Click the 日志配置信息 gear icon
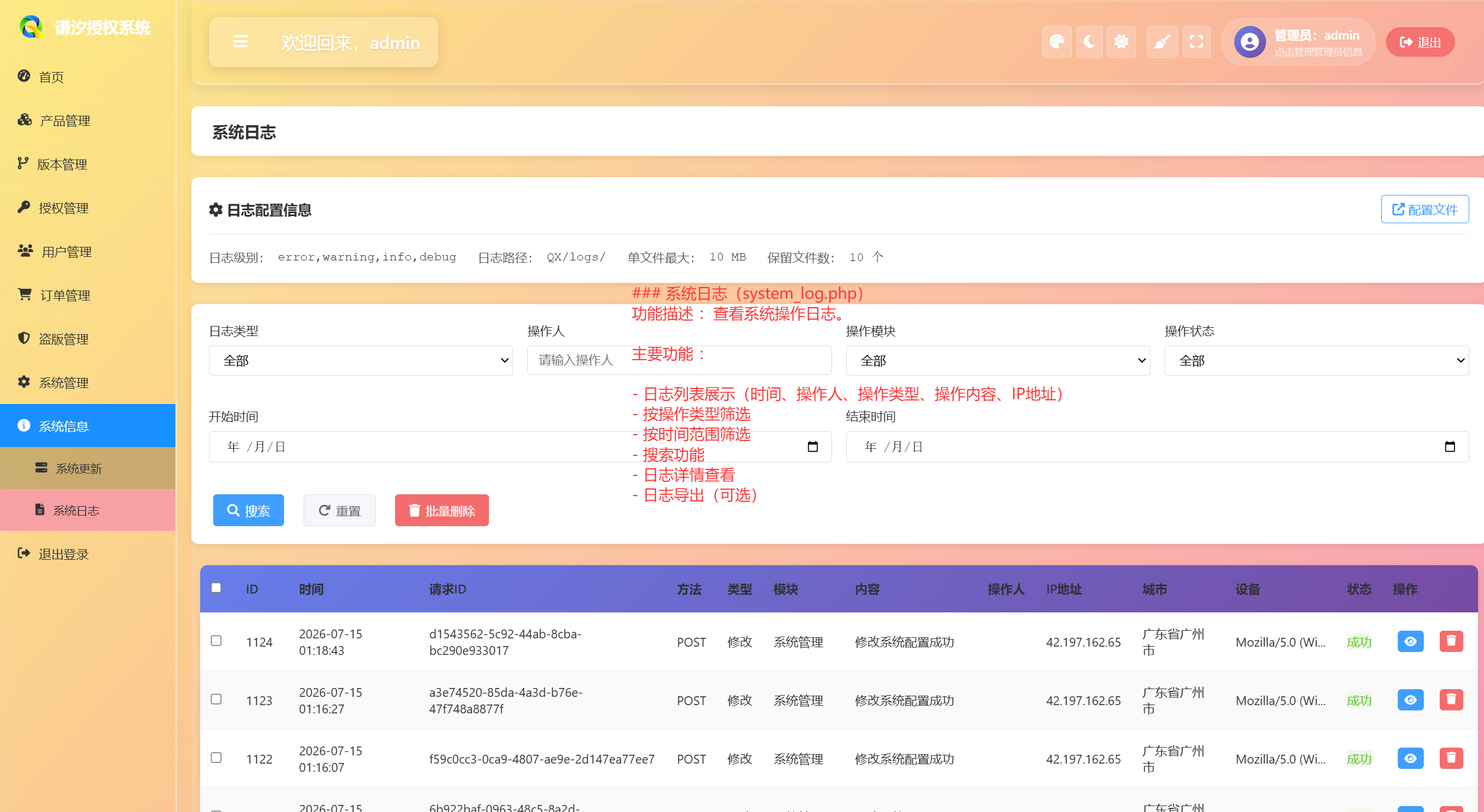Image resolution: width=1484 pixels, height=812 pixels. pyautogui.click(x=216, y=210)
